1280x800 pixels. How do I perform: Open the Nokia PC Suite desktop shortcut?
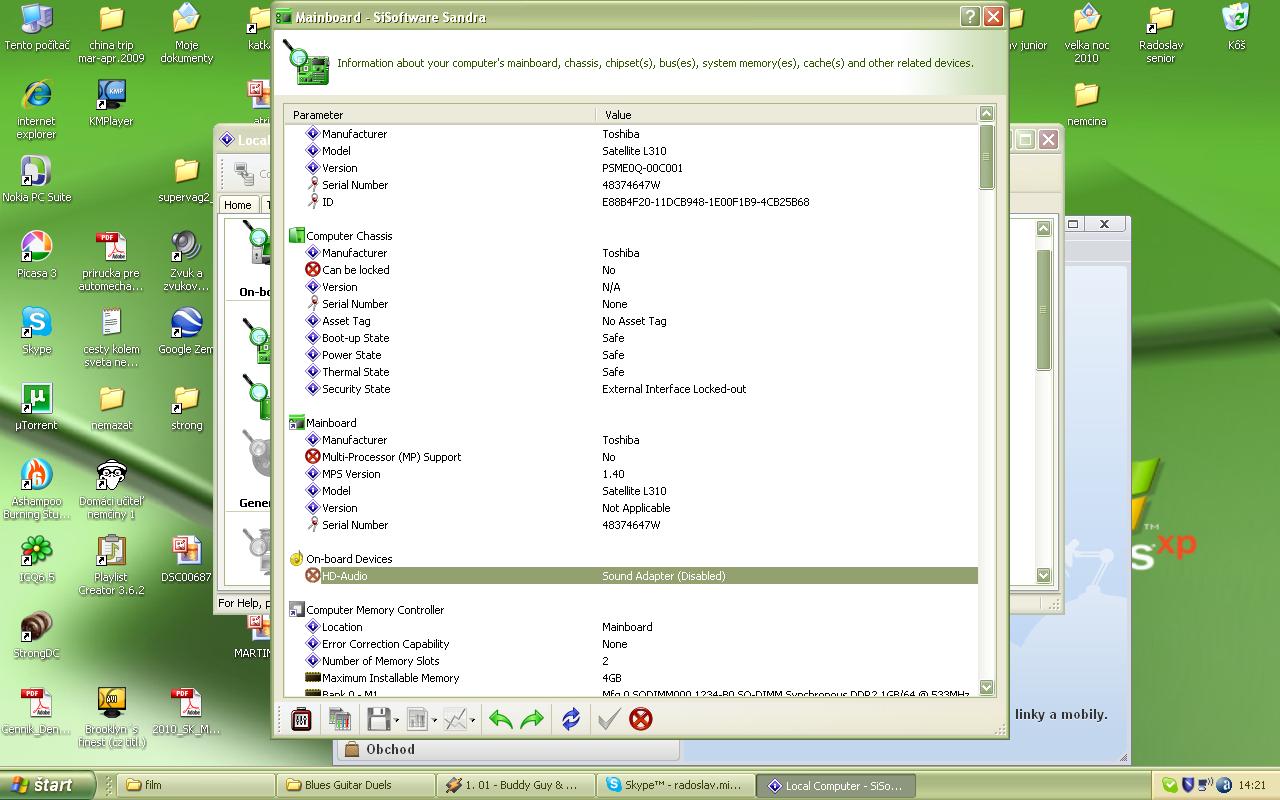37,180
